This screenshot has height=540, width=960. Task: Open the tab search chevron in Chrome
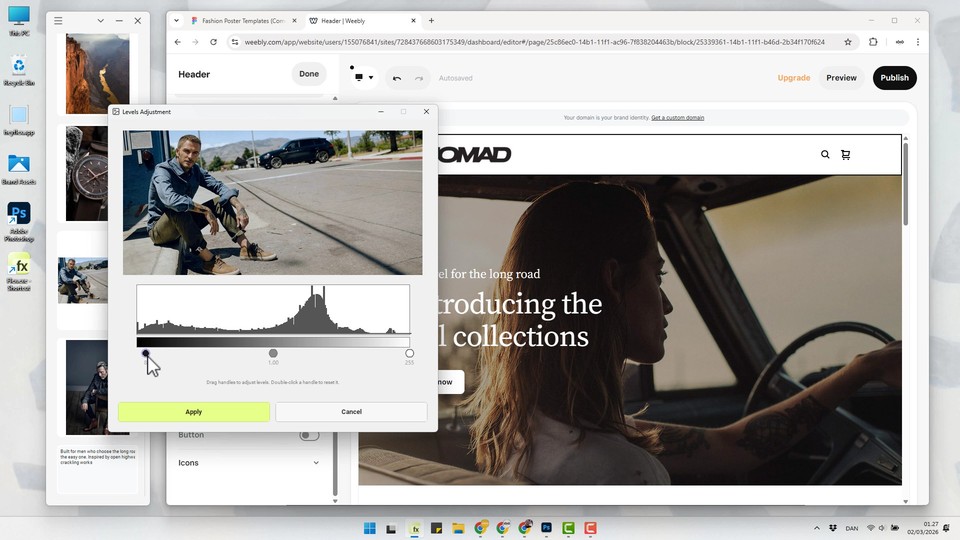click(x=176, y=21)
